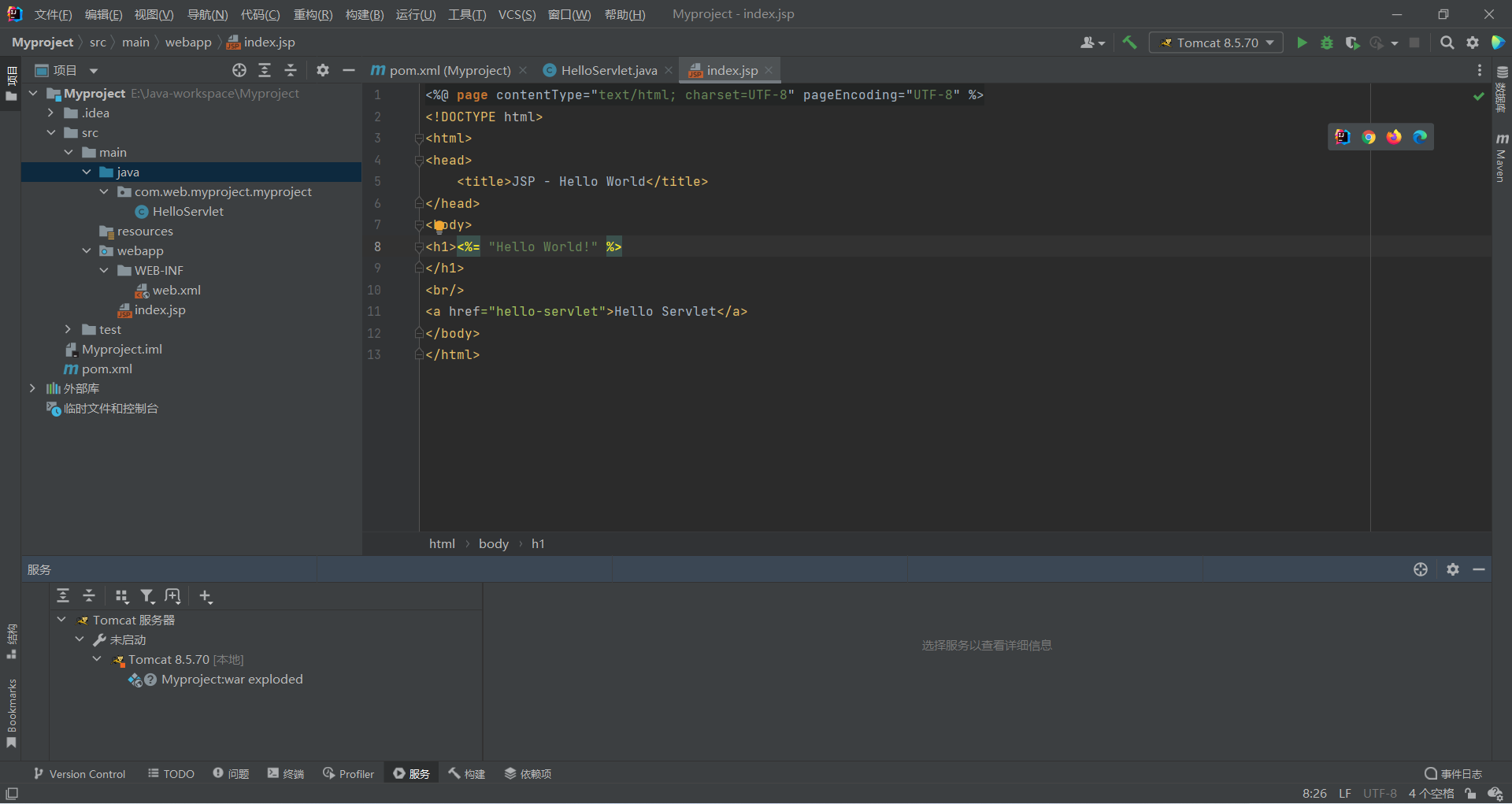Open the VCS(S) menu
The height and width of the screenshot is (804, 1512).
(517, 14)
